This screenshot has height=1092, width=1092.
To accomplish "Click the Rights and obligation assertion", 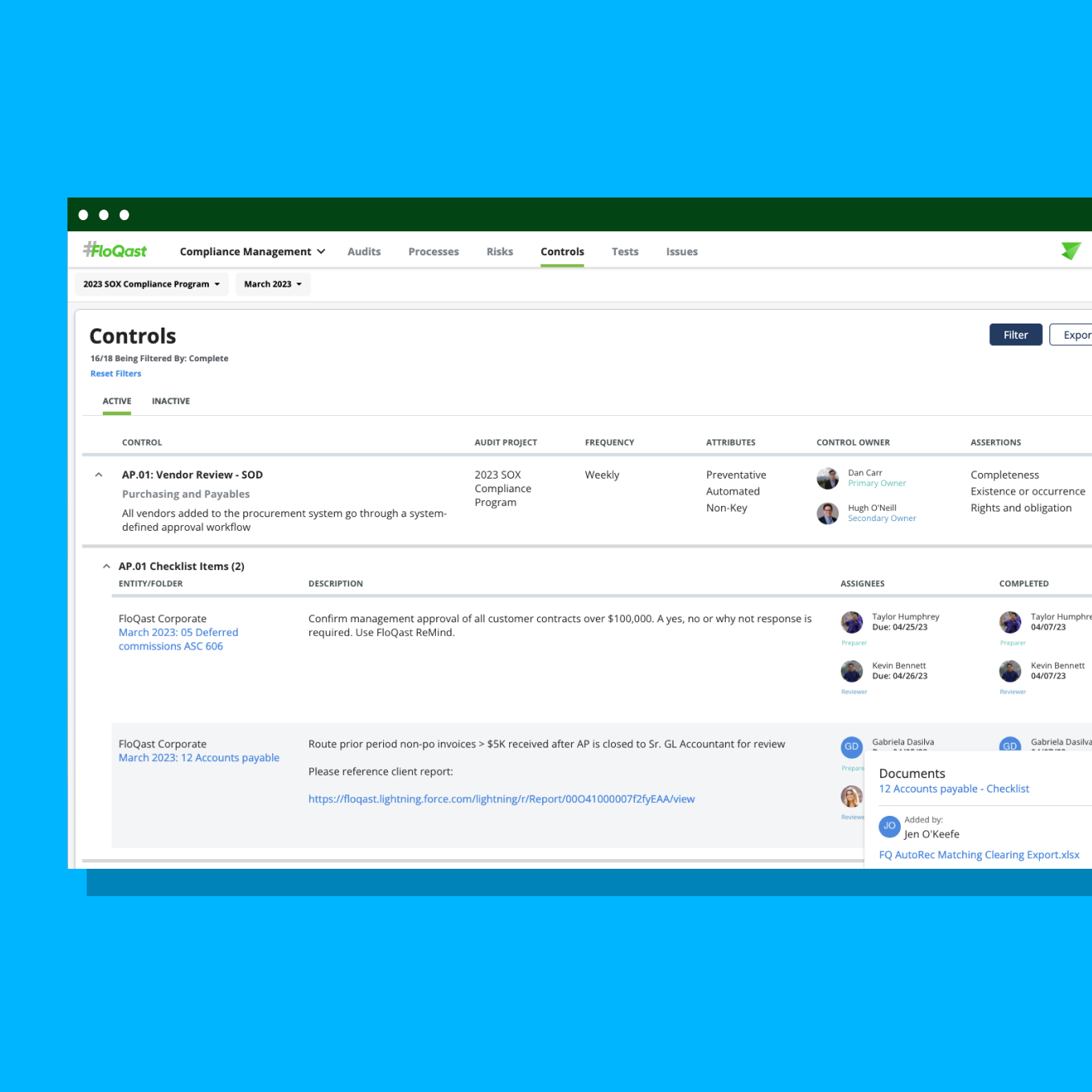I will 1021,507.
